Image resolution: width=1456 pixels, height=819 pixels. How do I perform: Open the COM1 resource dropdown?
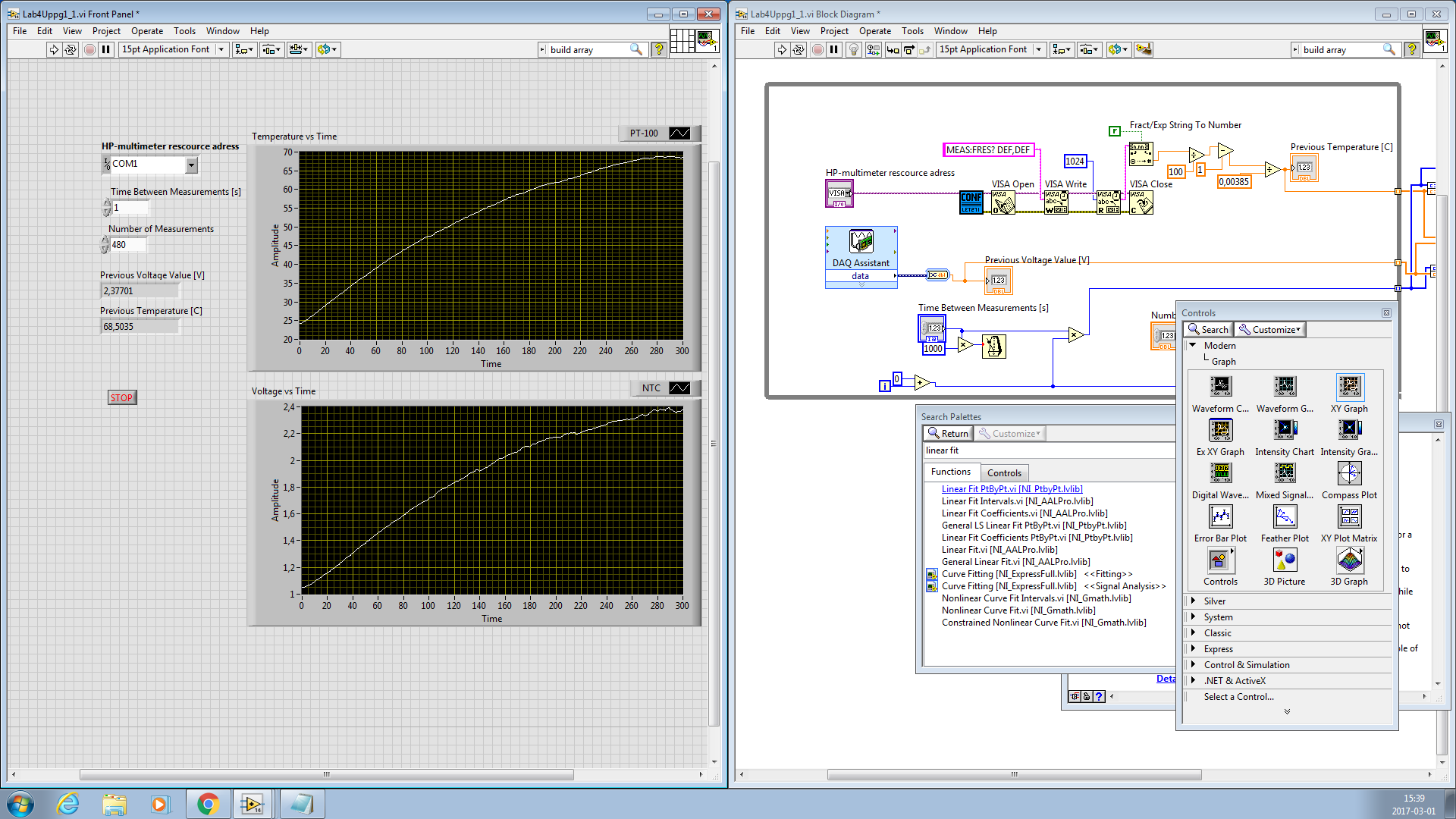[191, 164]
